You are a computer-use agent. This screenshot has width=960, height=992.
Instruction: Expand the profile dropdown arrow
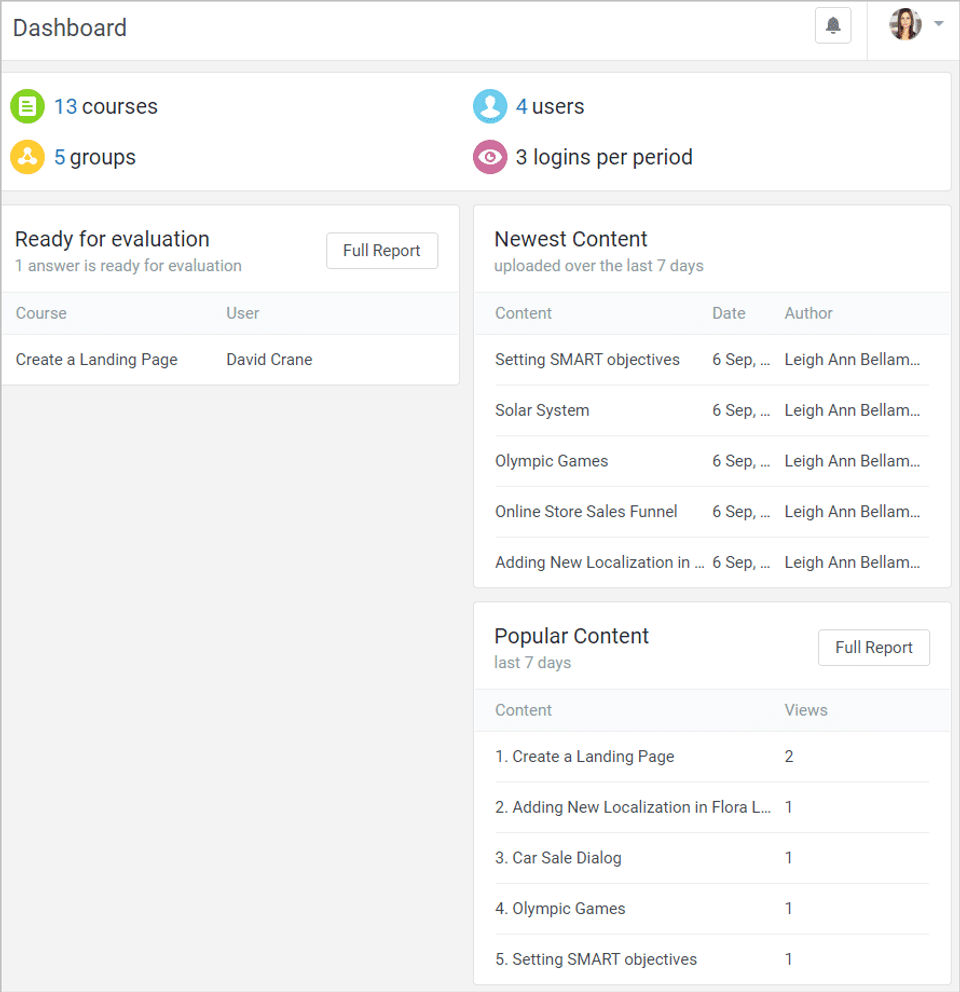(x=939, y=23)
